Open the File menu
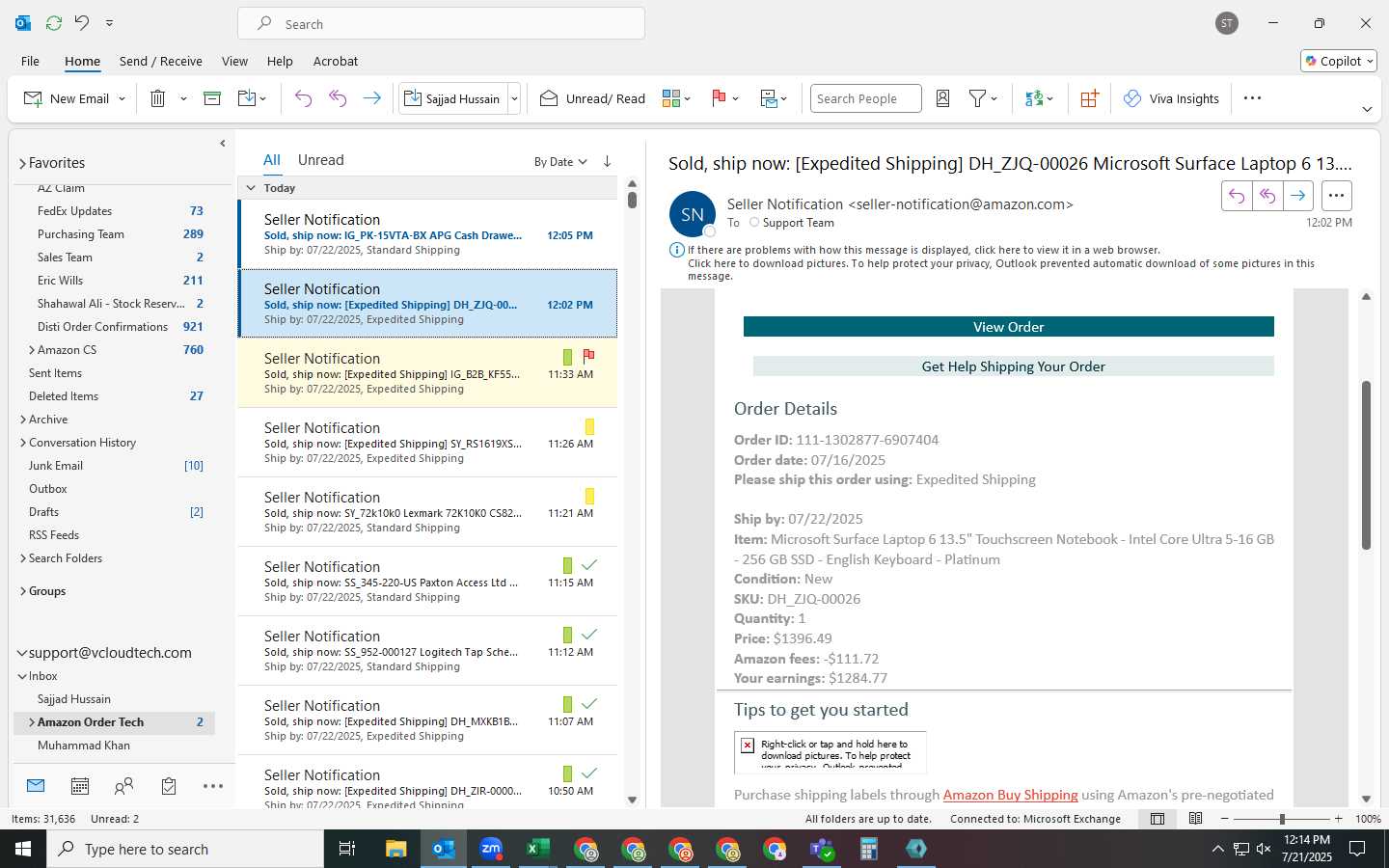The width and height of the screenshot is (1389, 868). point(31,61)
